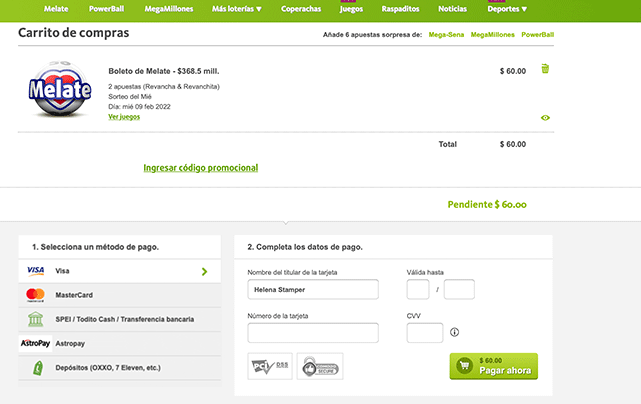Go to the Melate menu item
The image size is (641, 404).
tap(56, 9)
